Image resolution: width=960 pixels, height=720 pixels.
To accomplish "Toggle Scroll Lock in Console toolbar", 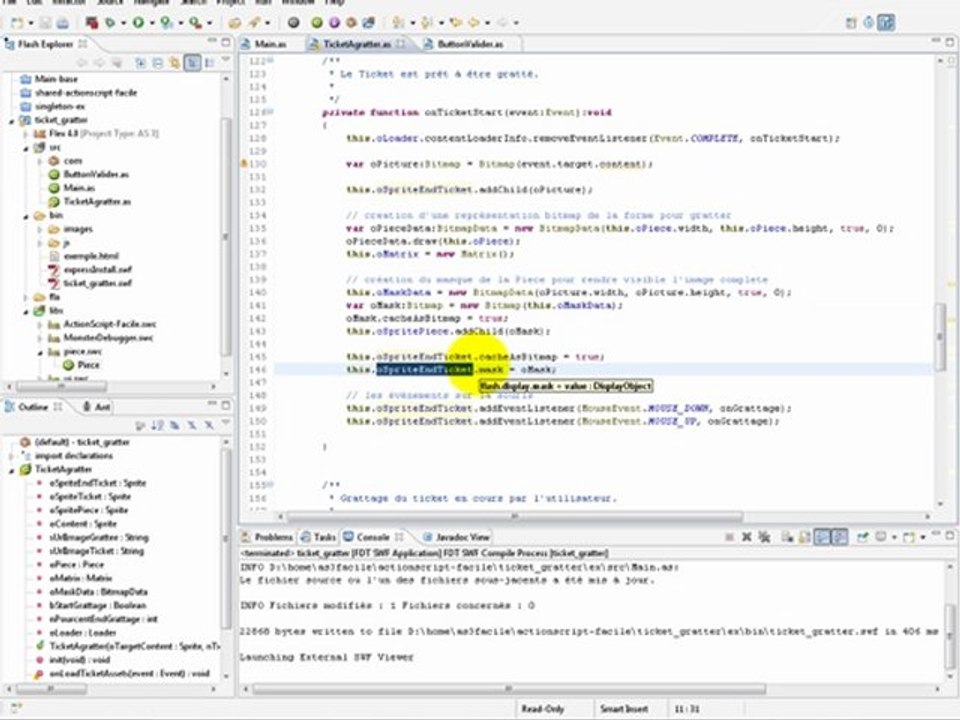I will (805, 537).
